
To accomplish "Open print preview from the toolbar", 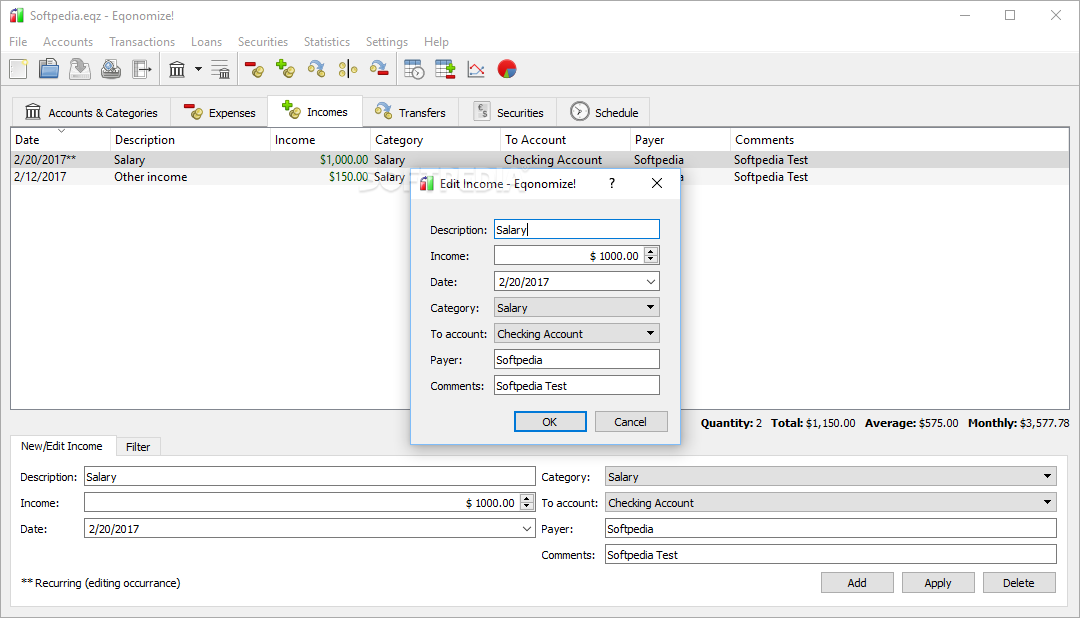I will (x=111, y=69).
